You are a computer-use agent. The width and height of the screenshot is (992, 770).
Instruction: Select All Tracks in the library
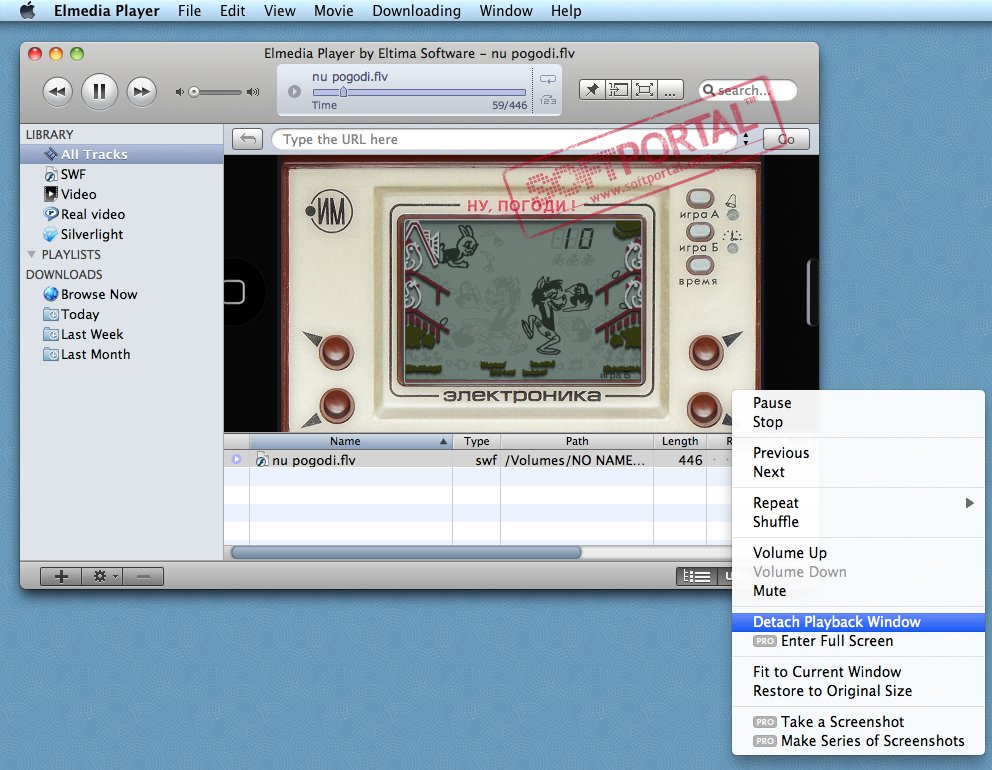(x=121, y=154)
